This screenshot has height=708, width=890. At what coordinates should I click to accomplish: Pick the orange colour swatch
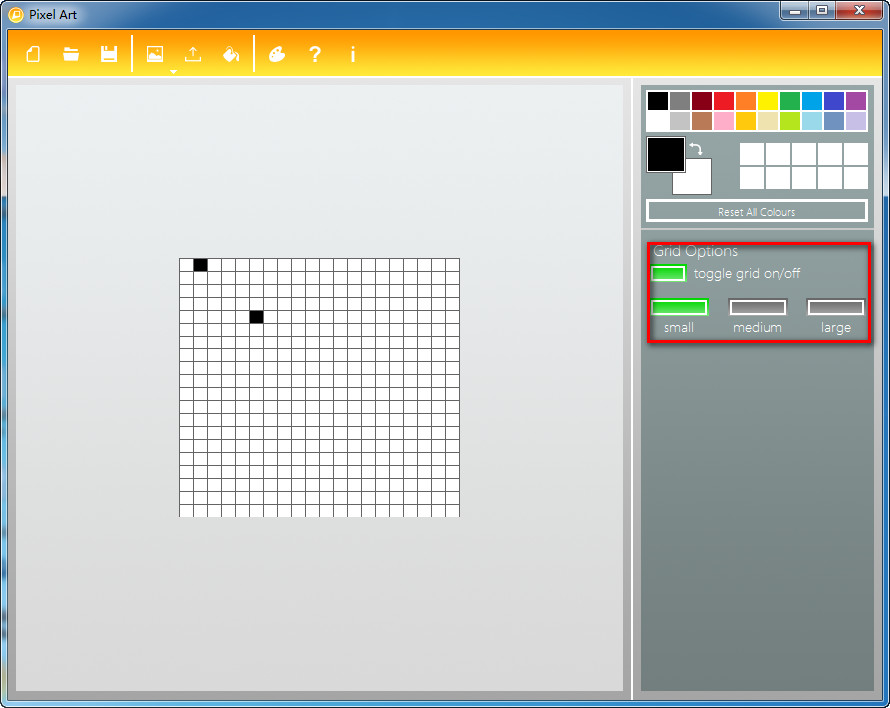point(746,101)
